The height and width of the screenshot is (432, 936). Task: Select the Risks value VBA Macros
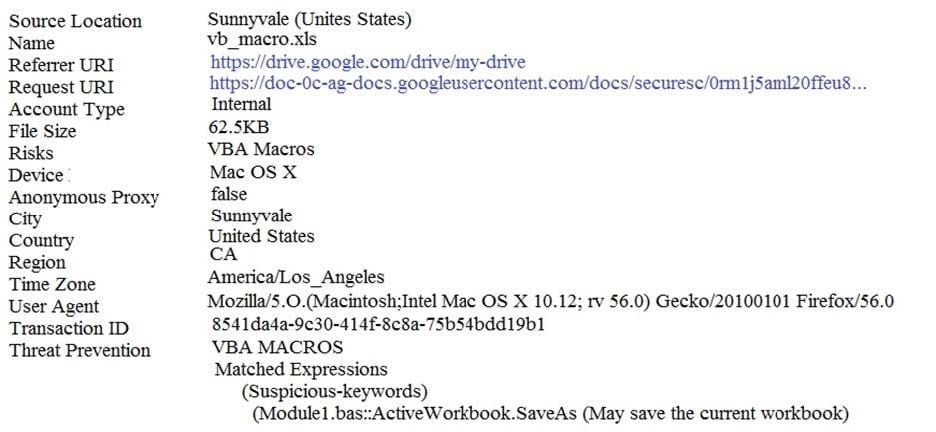tap(261, 149)
